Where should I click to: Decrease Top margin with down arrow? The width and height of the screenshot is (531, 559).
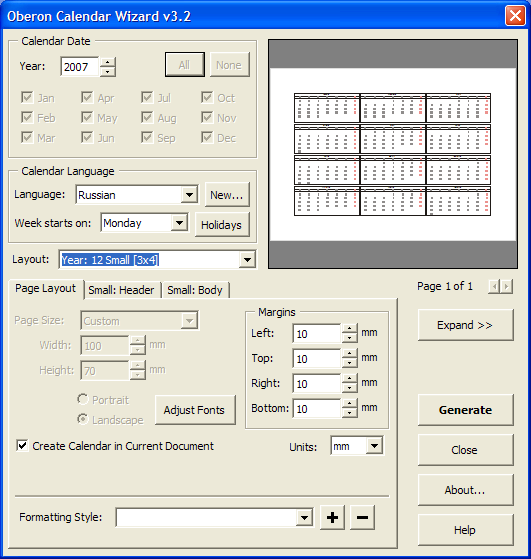349,363
